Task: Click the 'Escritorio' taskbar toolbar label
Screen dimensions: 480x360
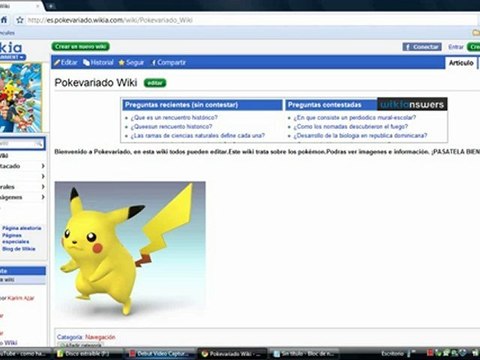Action: [x=392, y=353]
